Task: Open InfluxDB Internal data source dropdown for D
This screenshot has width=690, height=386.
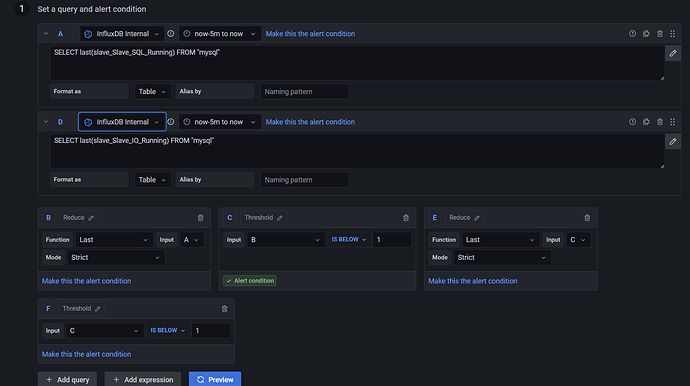Action: 122,122
